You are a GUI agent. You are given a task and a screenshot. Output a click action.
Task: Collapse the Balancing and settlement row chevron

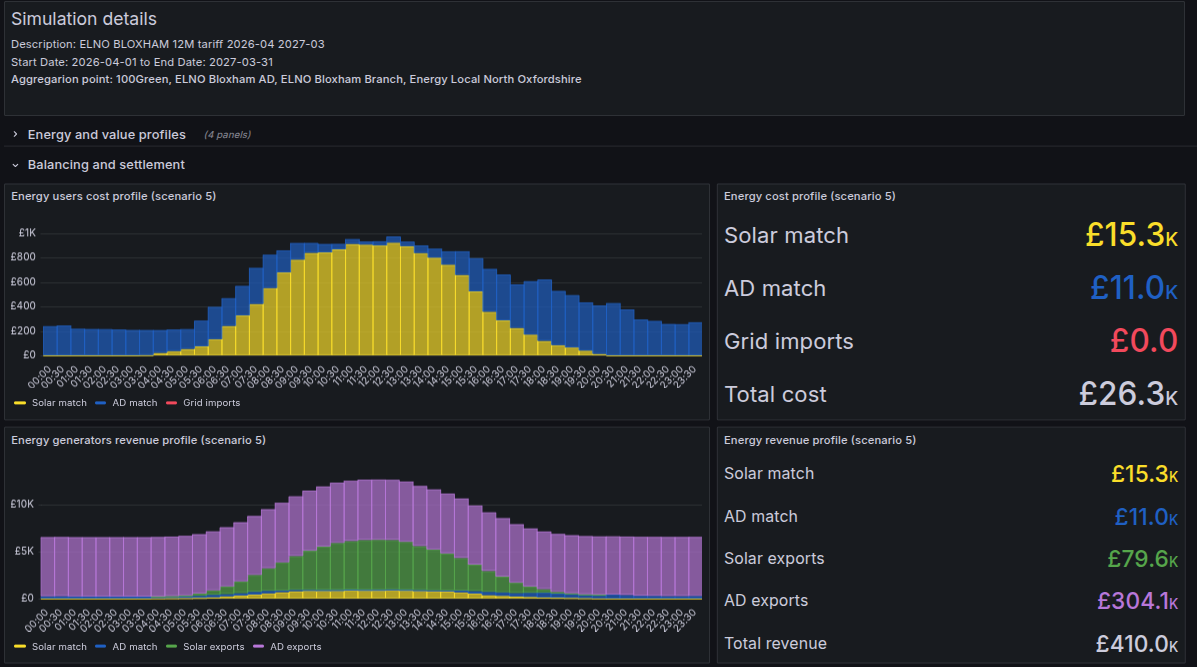tap(15, 165)
